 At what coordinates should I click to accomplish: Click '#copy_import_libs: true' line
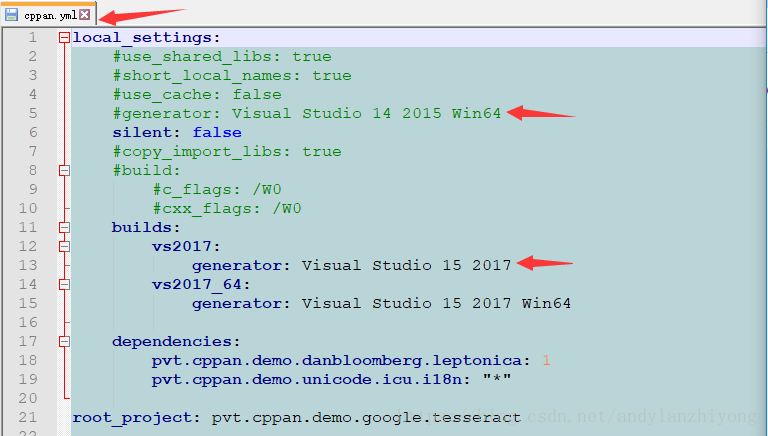(x=227, y=152)
